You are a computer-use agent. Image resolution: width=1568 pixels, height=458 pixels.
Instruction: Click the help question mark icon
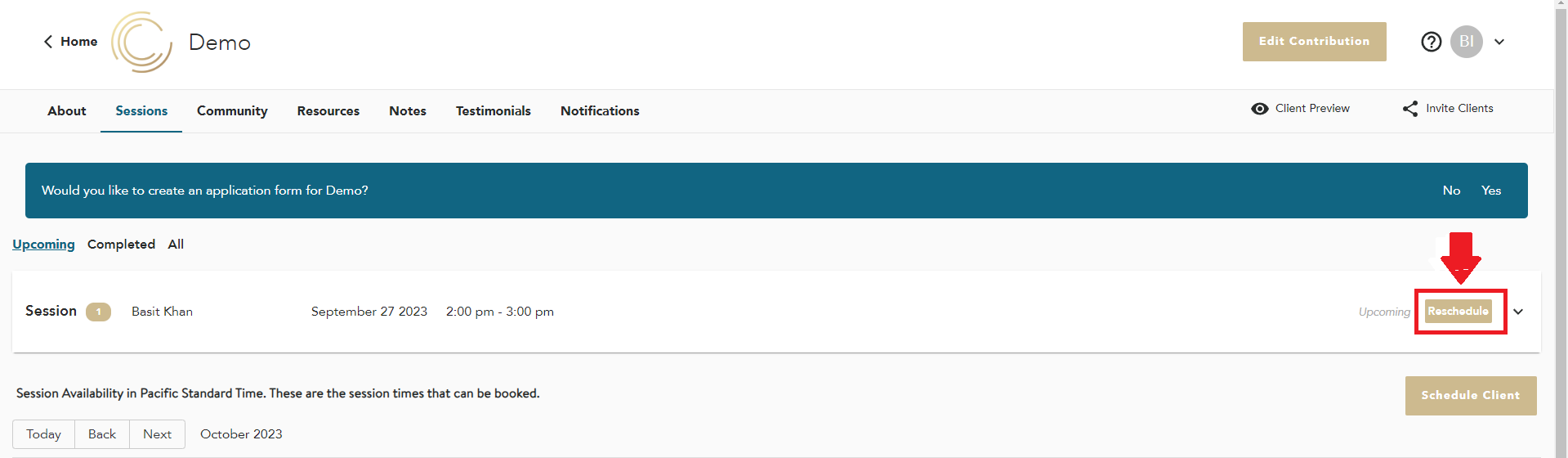[x=1431, y=42]
